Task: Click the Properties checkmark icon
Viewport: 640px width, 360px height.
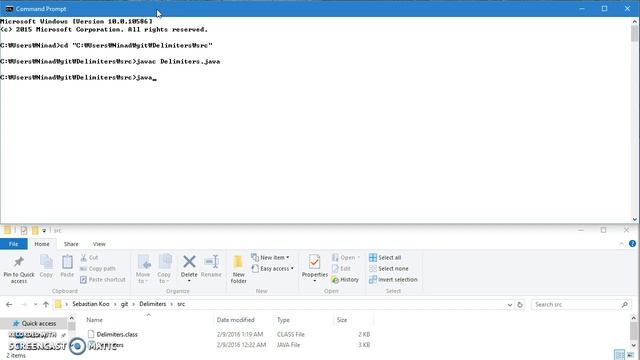Action: (314, 262)
